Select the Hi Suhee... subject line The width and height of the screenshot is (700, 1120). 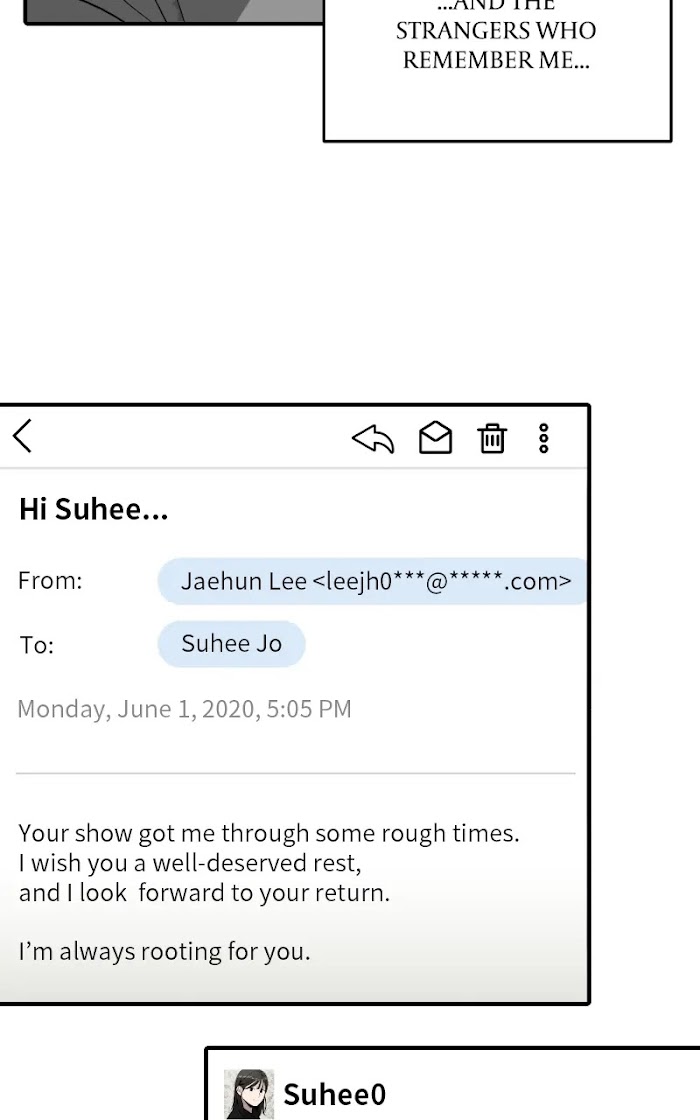point(94,509)
